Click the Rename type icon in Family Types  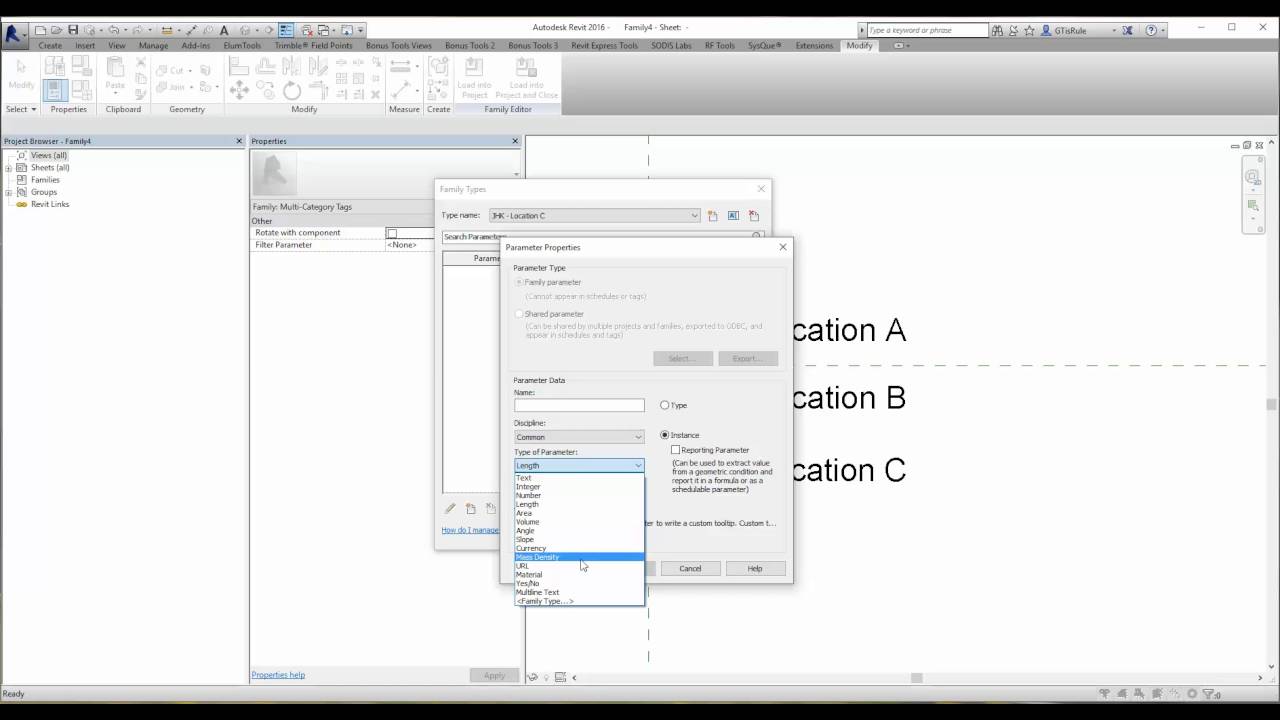click(x=733, y=215)
